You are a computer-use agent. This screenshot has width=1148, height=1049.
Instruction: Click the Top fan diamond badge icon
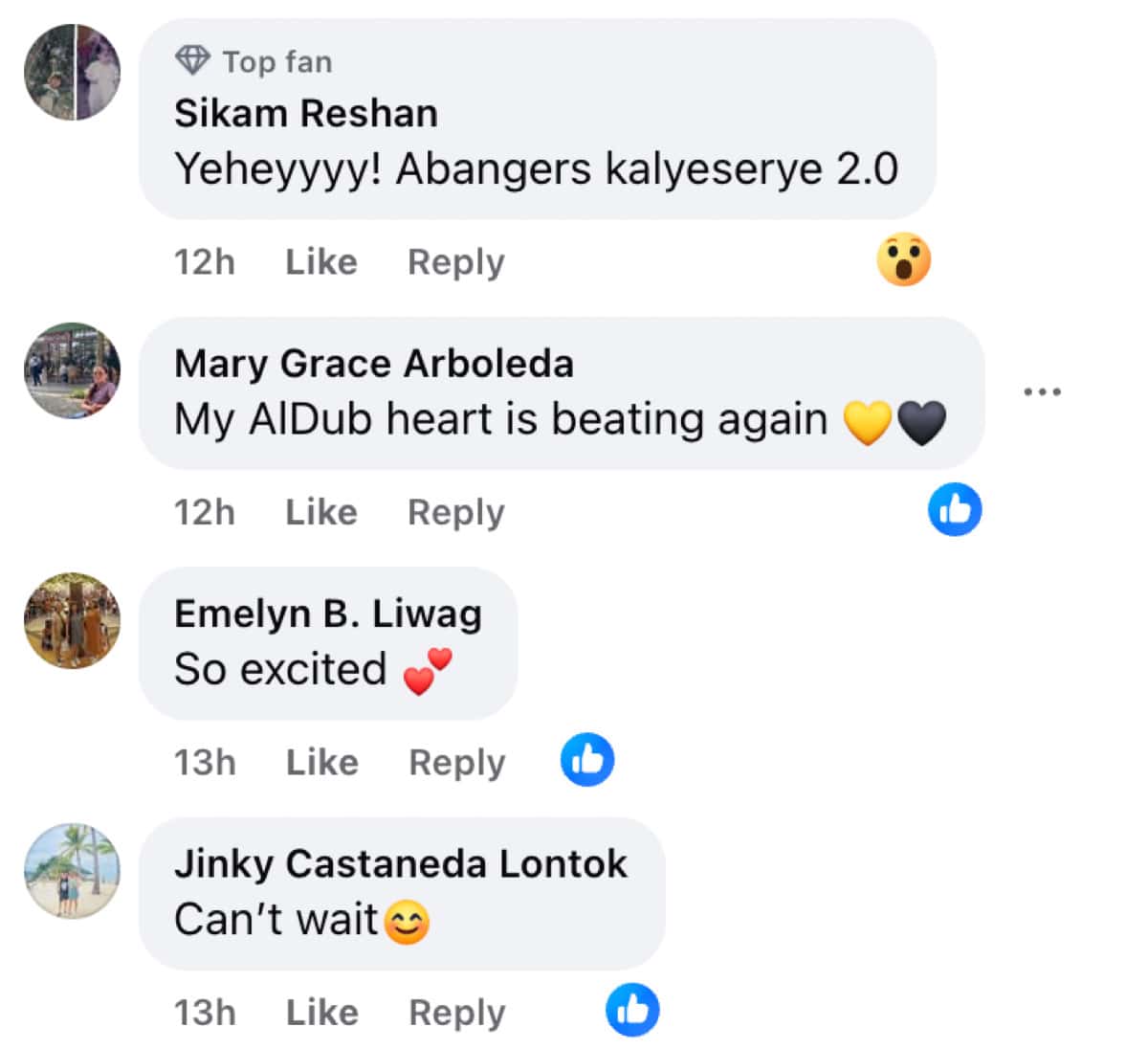click(x=192, y=61)
